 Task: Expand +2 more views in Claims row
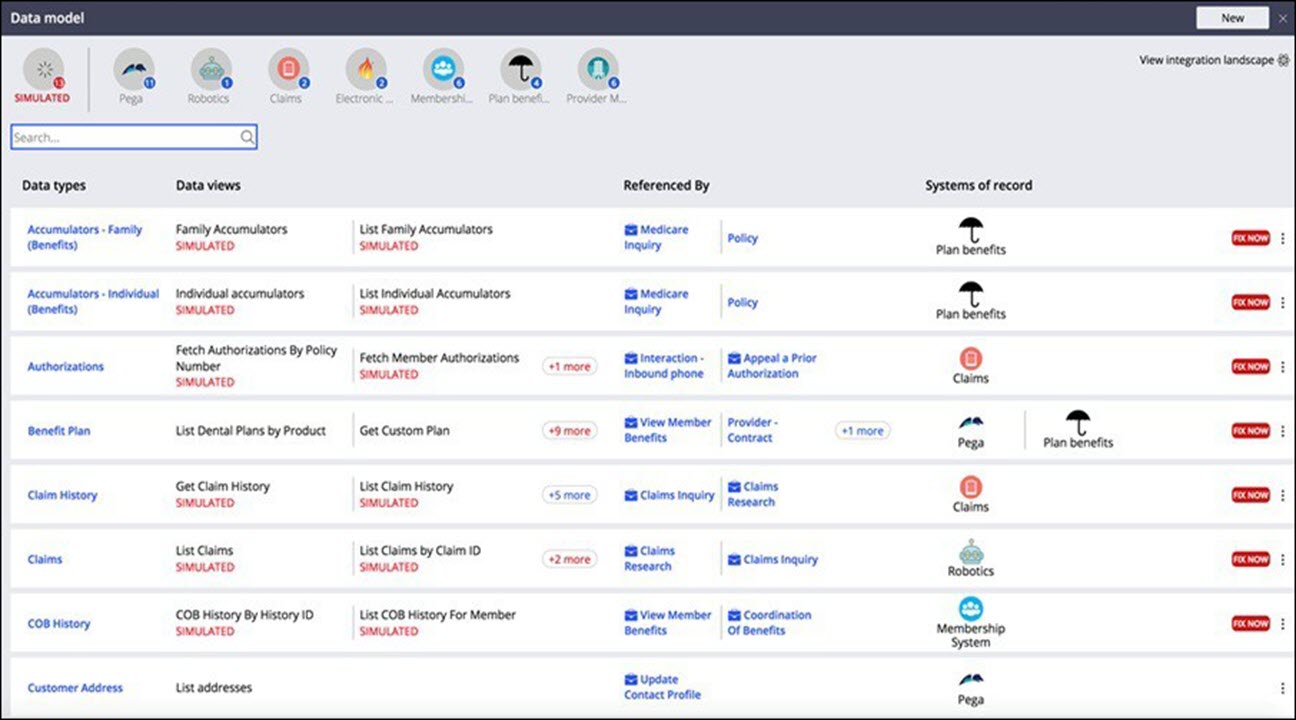coord(569,559)
